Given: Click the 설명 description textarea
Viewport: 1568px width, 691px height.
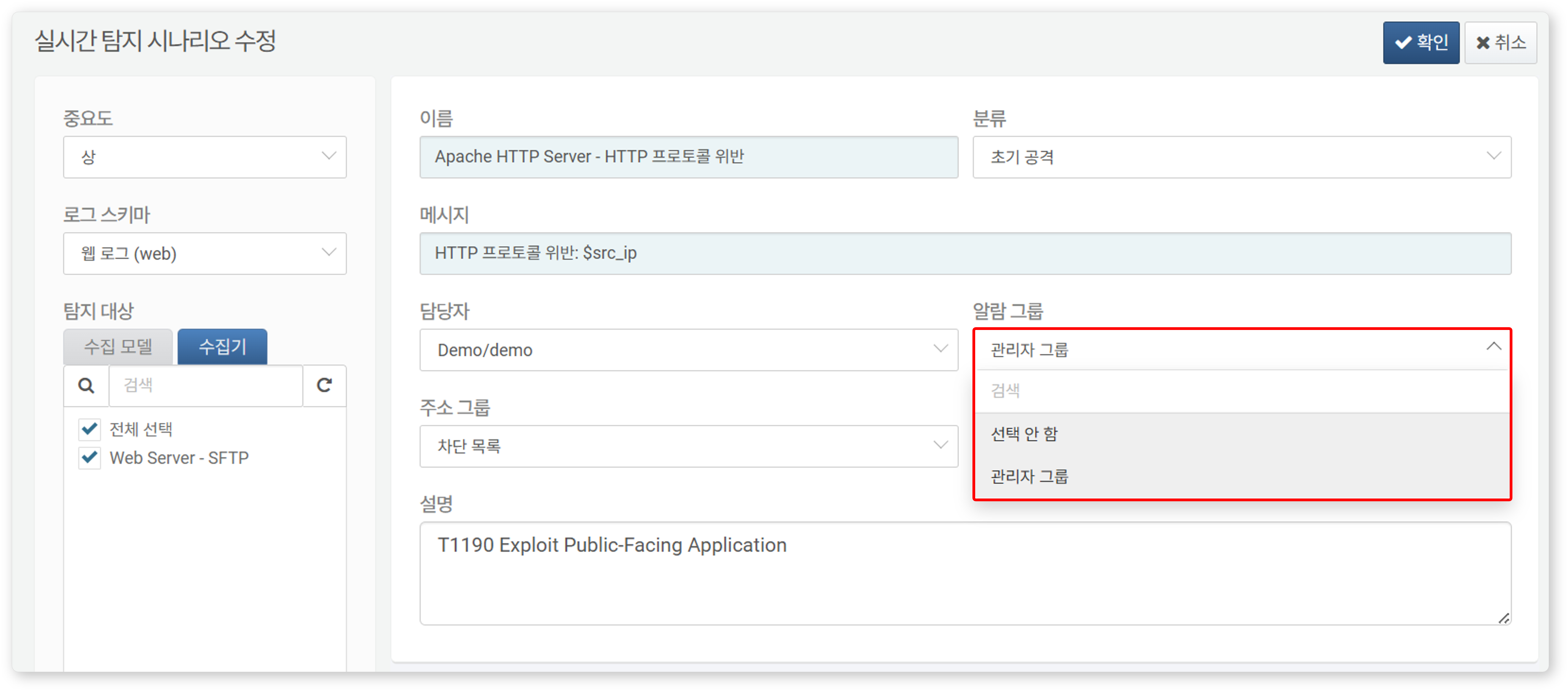Looking at the screenshot, I should click(965, 573).
